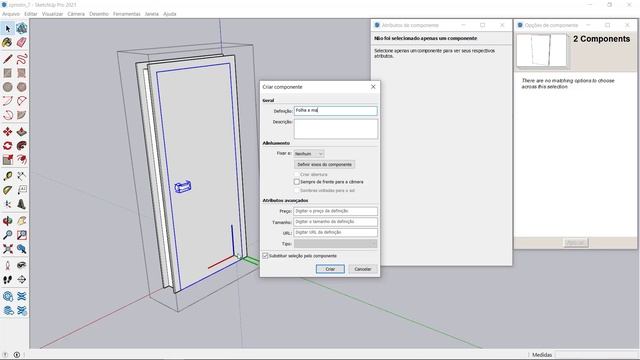Choose the Text label tool
640x360 pixels.
tap(22, 190)
